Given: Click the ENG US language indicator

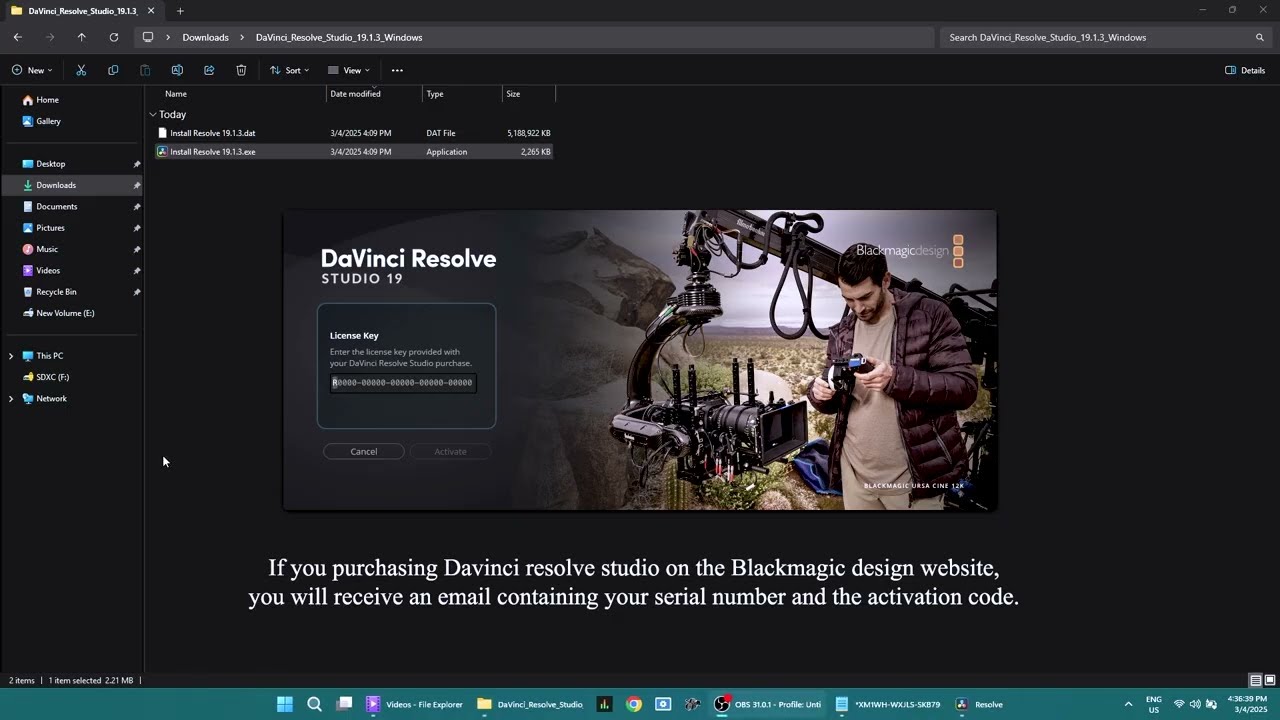Looking at the screenshot, I should pos(1154,704).
